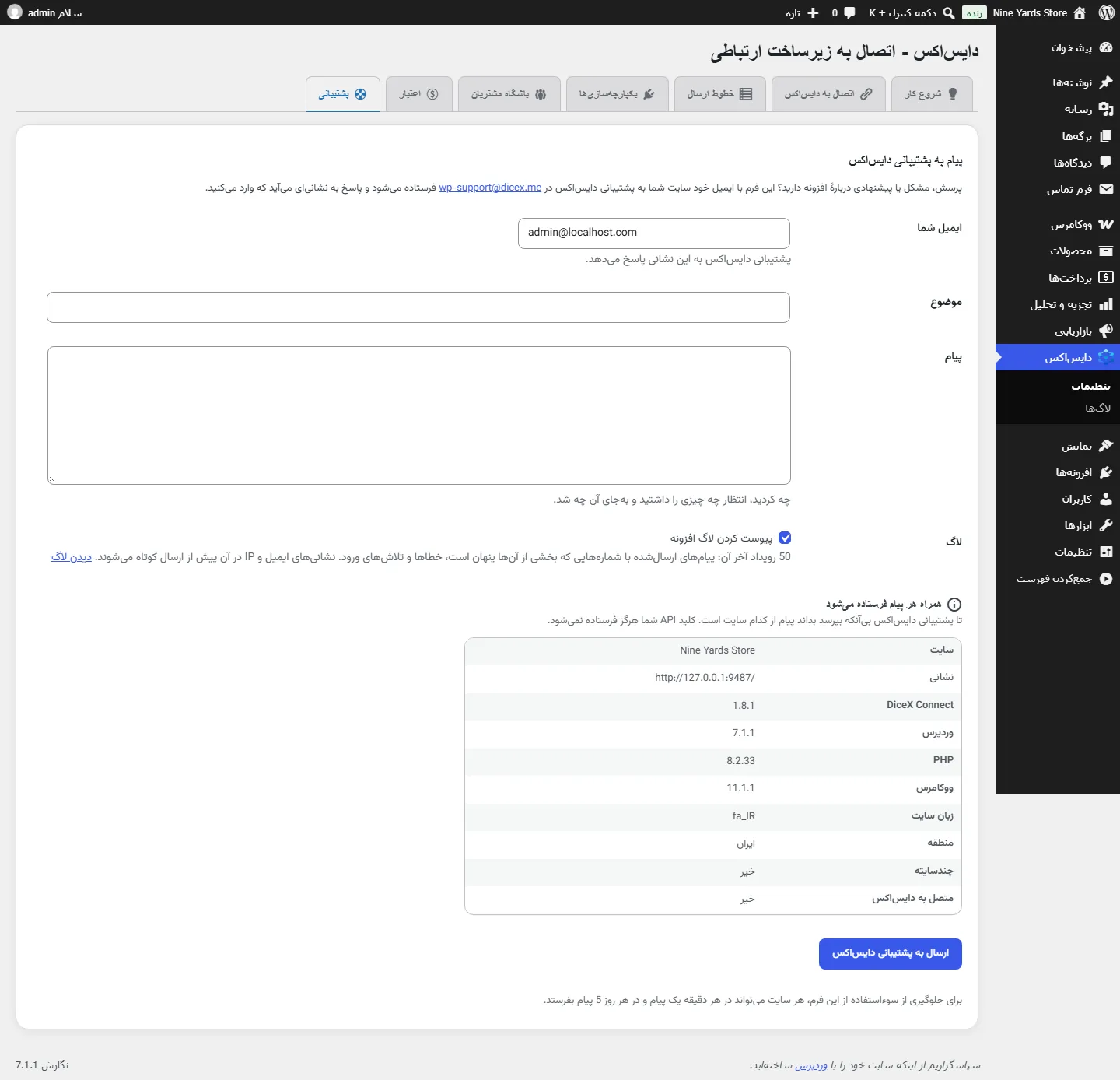The width and height of the screenshot is (1120, 1080).
Task: Open پیشخوان dashboard icon in the sidebar
Action: [1106, 47]
